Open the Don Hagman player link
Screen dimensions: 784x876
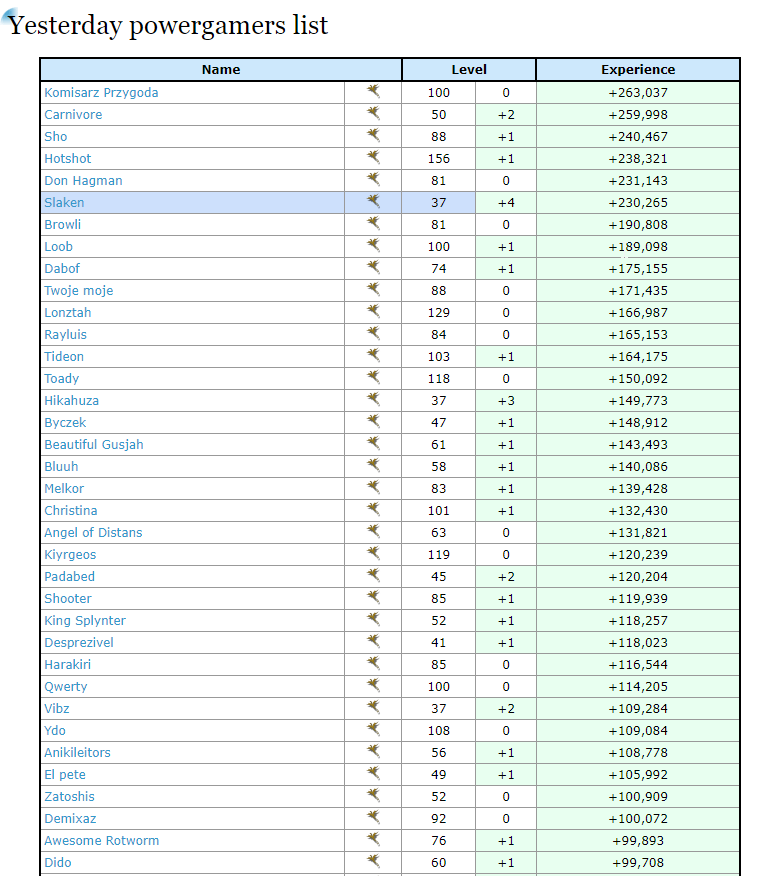click(83, 181)
